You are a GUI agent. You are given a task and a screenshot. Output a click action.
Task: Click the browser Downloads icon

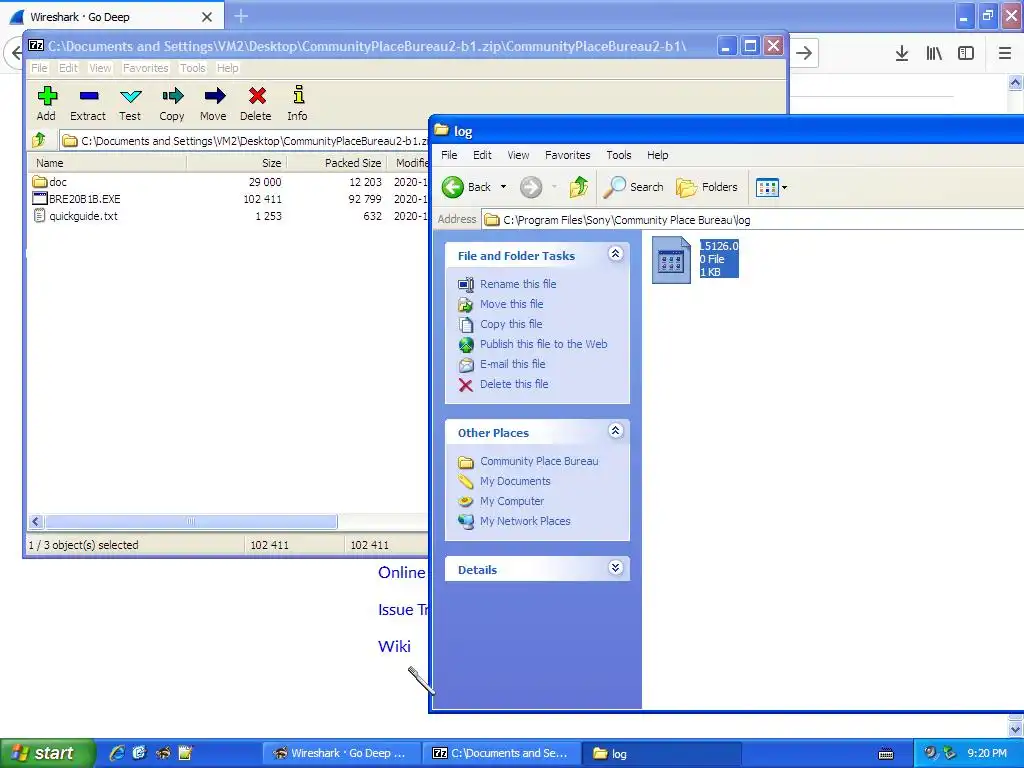click(902, 53)
